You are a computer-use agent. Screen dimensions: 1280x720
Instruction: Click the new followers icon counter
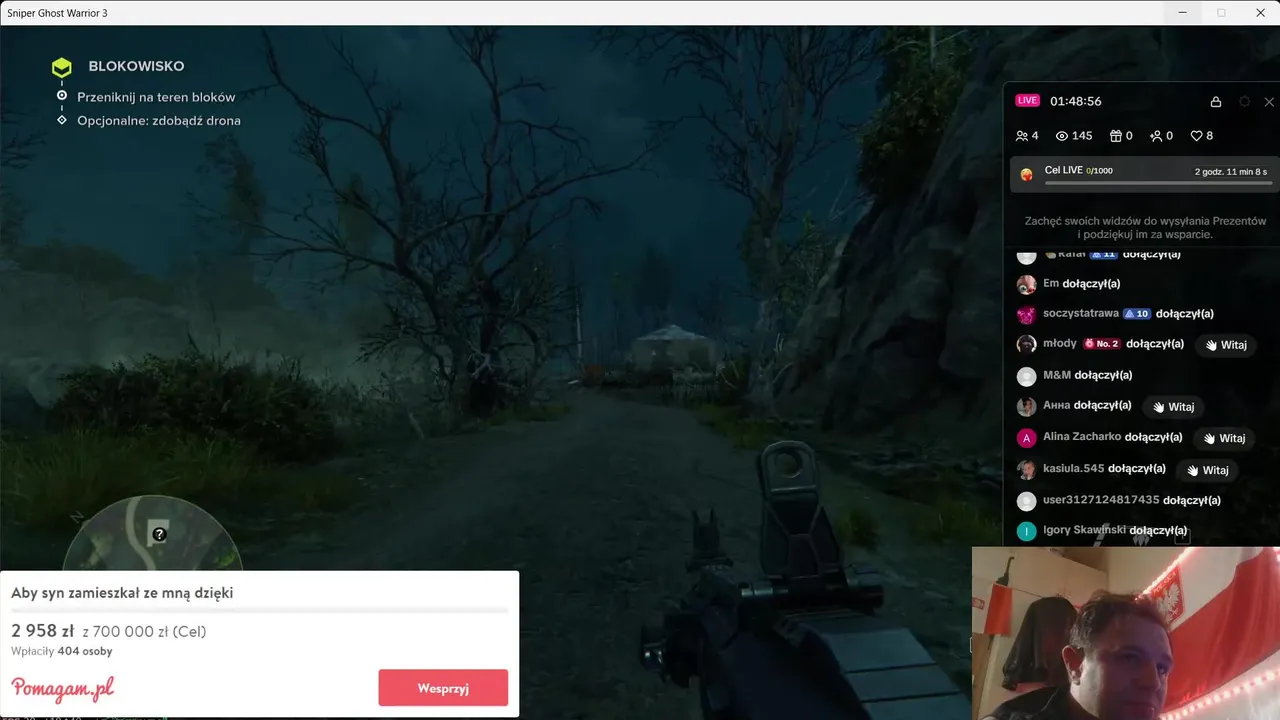coord(1156,136)
